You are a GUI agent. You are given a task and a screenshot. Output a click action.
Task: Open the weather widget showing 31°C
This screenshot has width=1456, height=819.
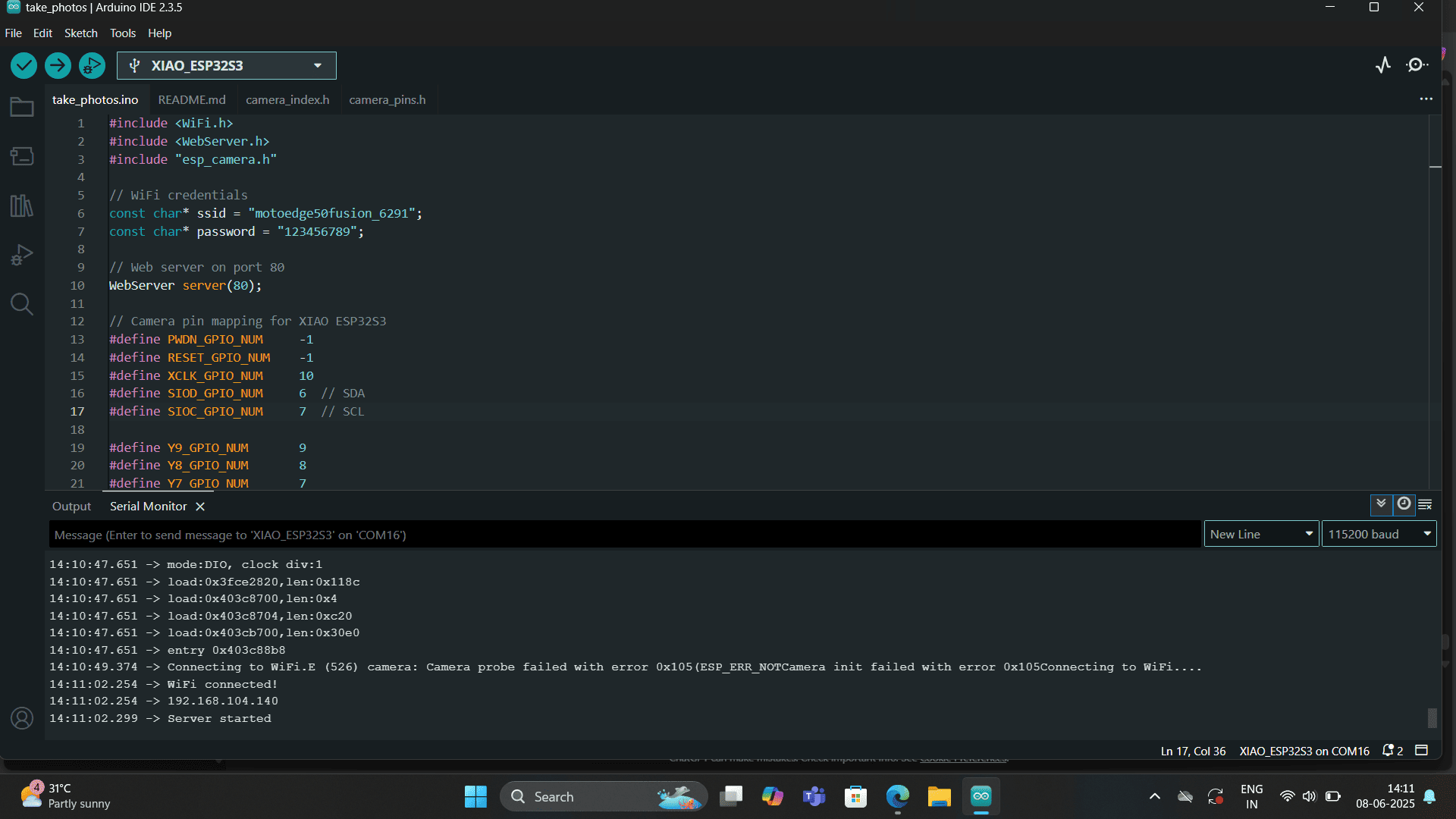(66, 796)
